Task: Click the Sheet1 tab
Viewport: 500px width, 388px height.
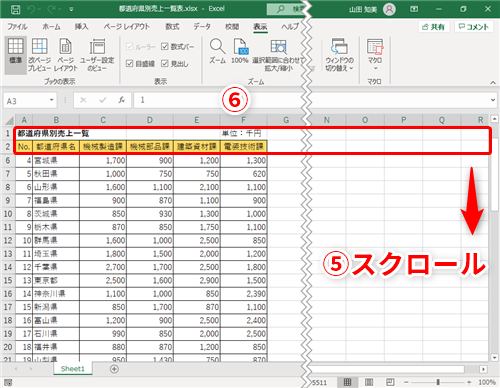Action: tap(73, 369)
